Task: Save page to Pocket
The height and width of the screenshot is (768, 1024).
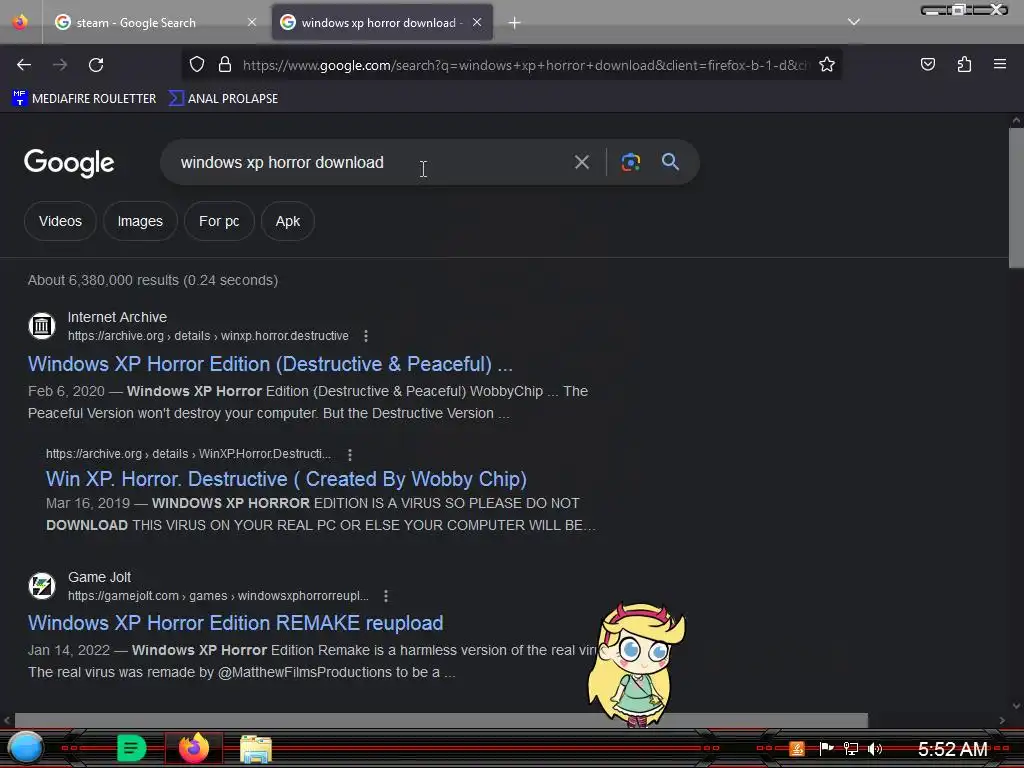Action: click(927, 64)
